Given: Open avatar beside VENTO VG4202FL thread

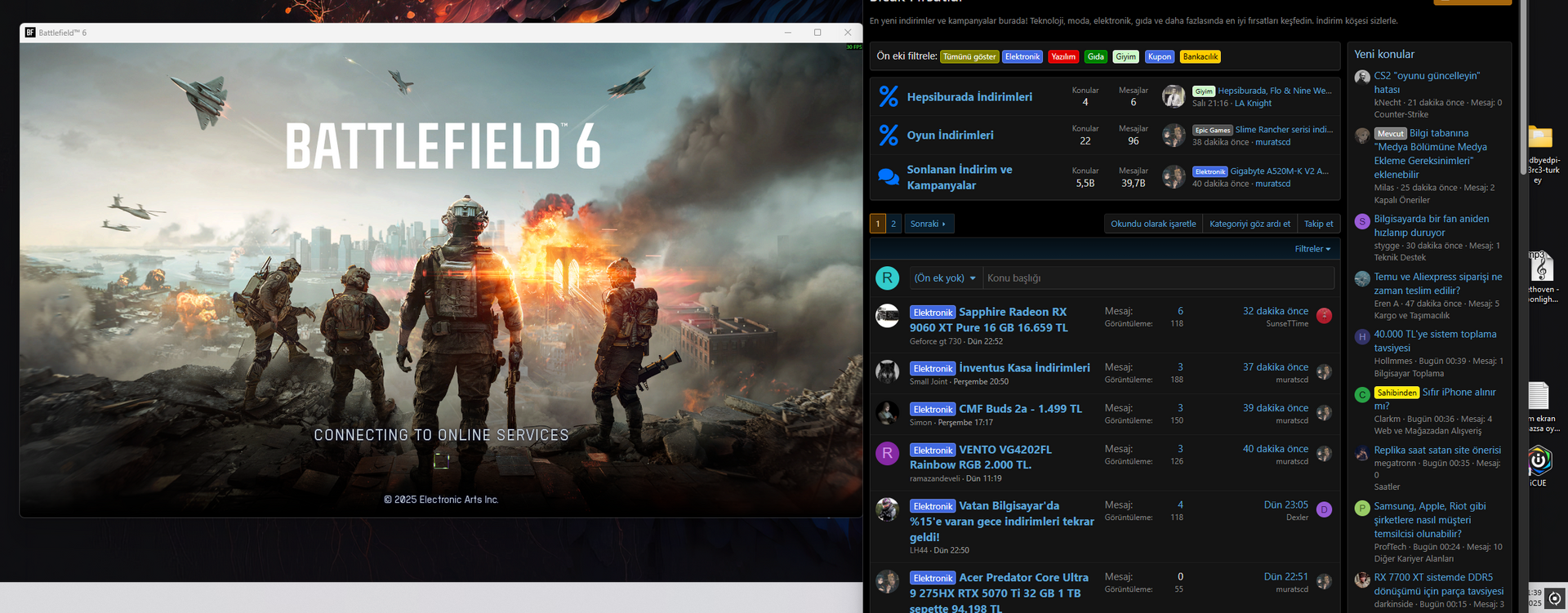Looking at the screenshot, I should click(x=888, y=454).
